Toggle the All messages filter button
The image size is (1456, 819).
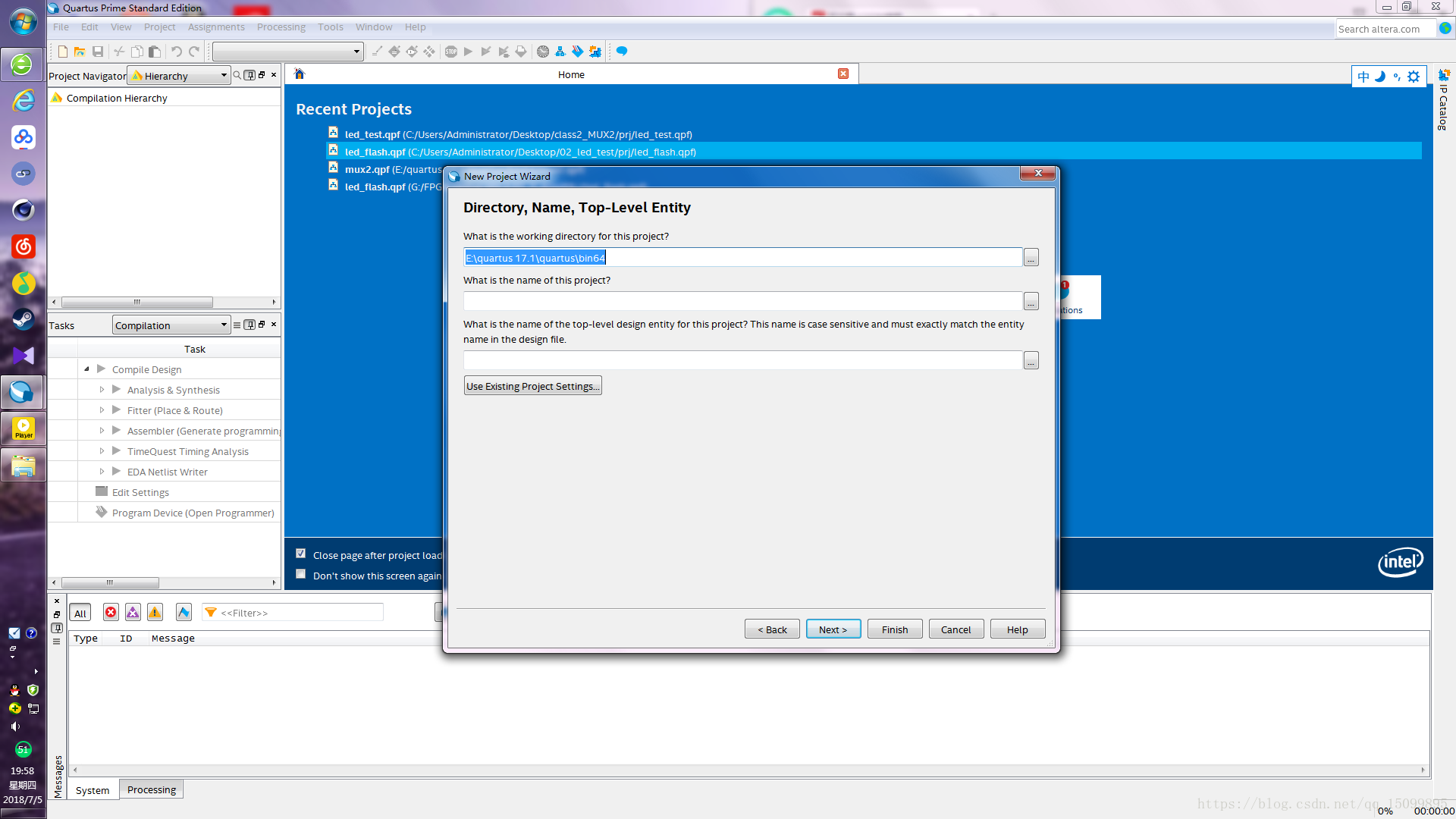pyautogui.click(x=80, y=613)
